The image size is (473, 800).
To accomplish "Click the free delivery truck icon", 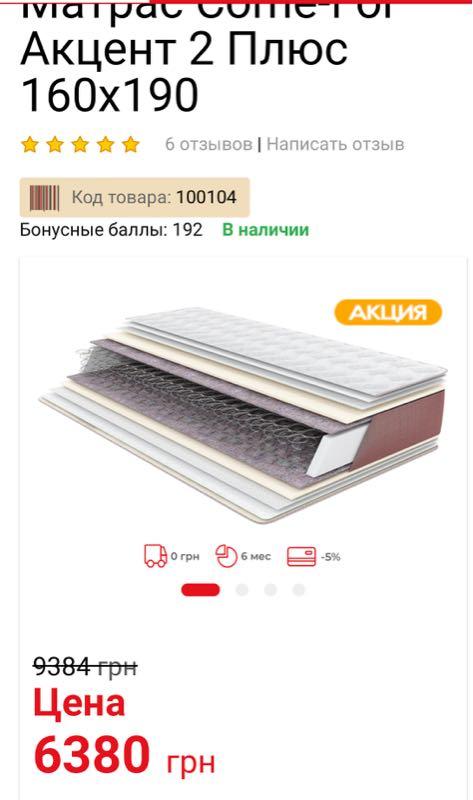I will point(156,556).
